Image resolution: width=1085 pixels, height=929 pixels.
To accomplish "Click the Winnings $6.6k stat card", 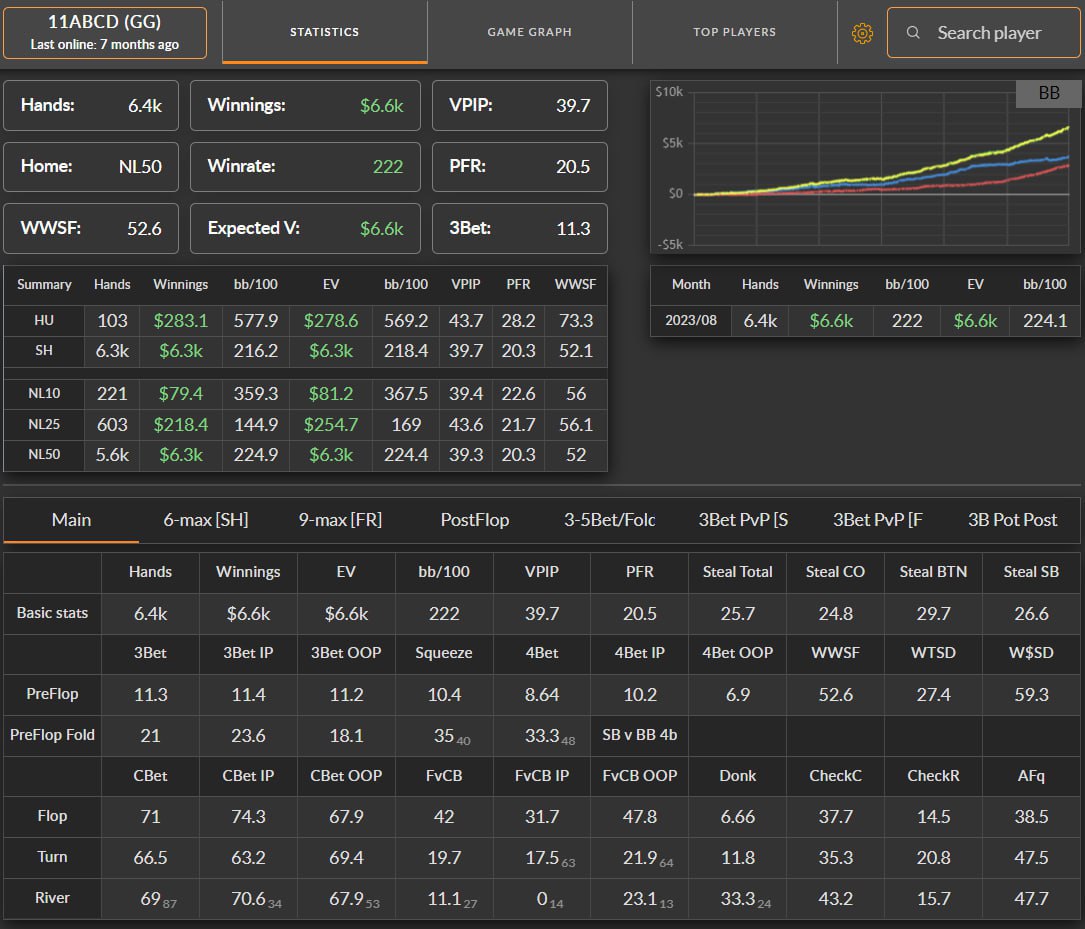I will [x=305, y=106].
